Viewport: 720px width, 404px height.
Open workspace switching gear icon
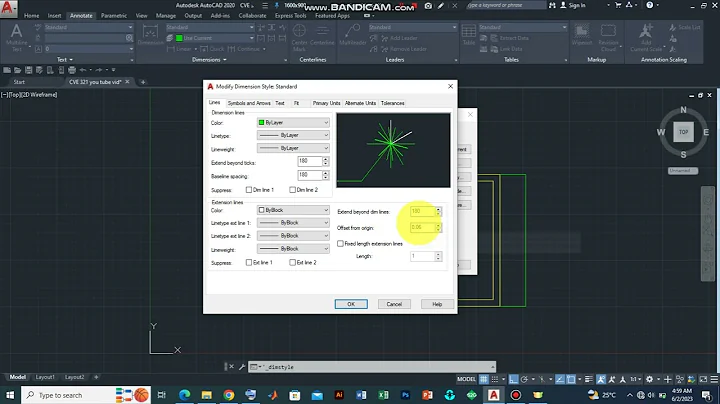pos(649,379)
